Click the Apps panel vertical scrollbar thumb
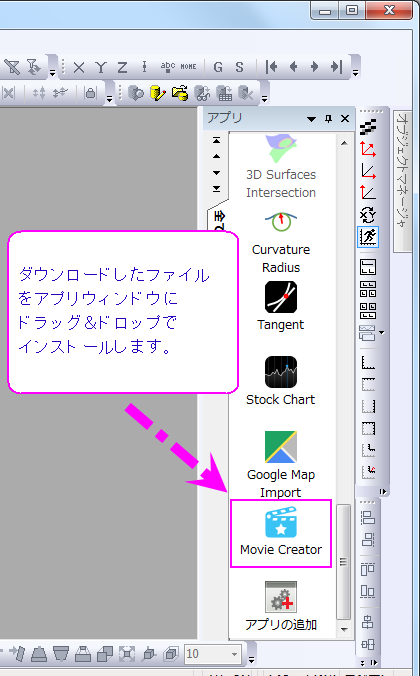The height and width of the screenshot is (676, 420). pos(344,561)
